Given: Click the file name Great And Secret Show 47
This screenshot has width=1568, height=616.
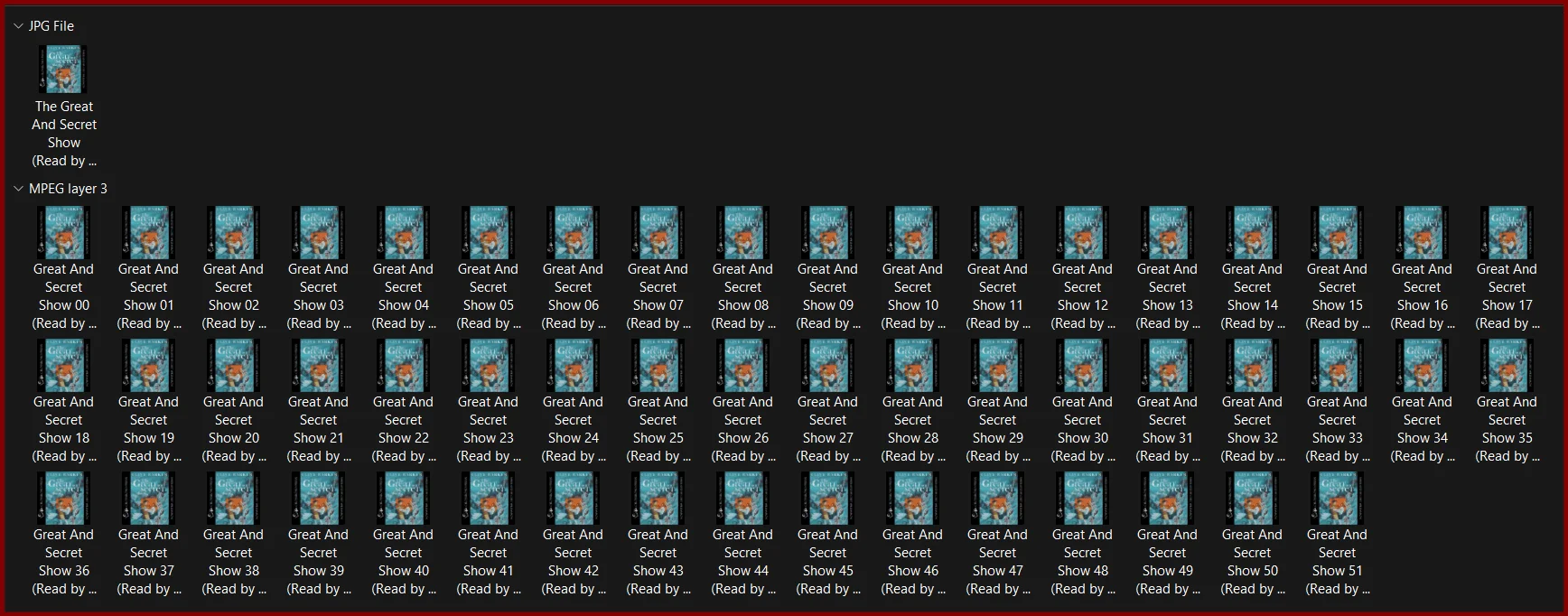Looking at the screenshot, I should [x=998, y=562].
